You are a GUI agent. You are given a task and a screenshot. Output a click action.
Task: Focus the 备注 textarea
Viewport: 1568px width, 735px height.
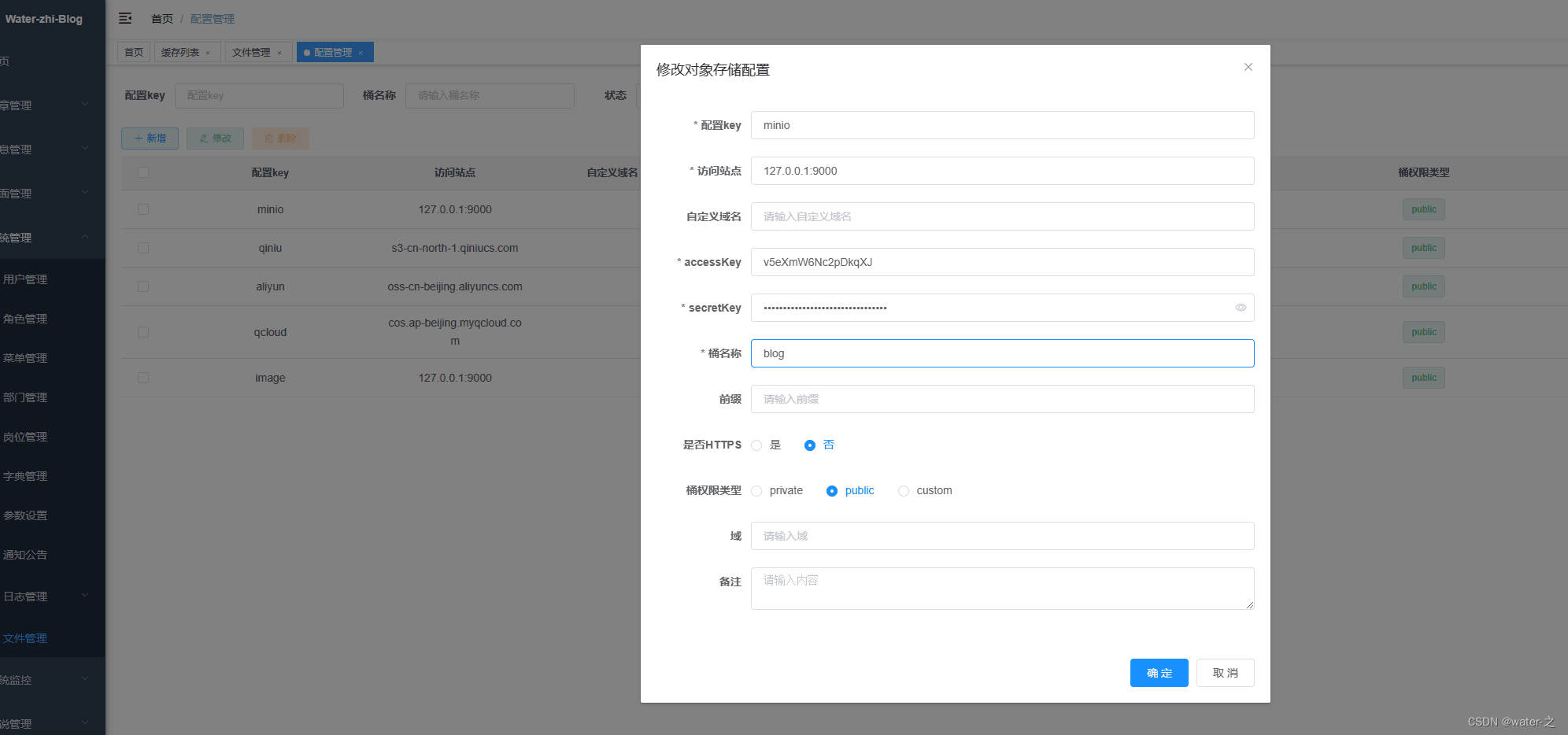[1003, 589]
